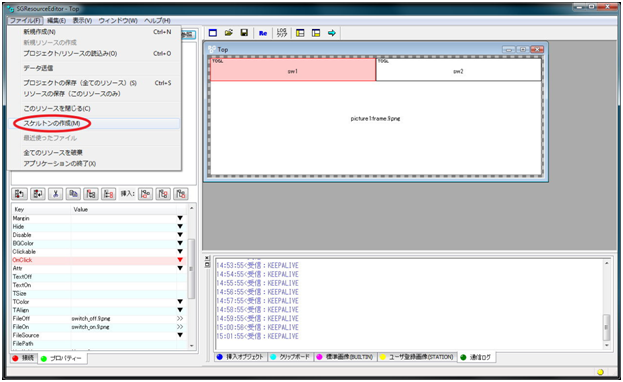The height and width of the screenshot is (382, 623).
Task: Switch to the 接続 tab
Action: (23, 358)
